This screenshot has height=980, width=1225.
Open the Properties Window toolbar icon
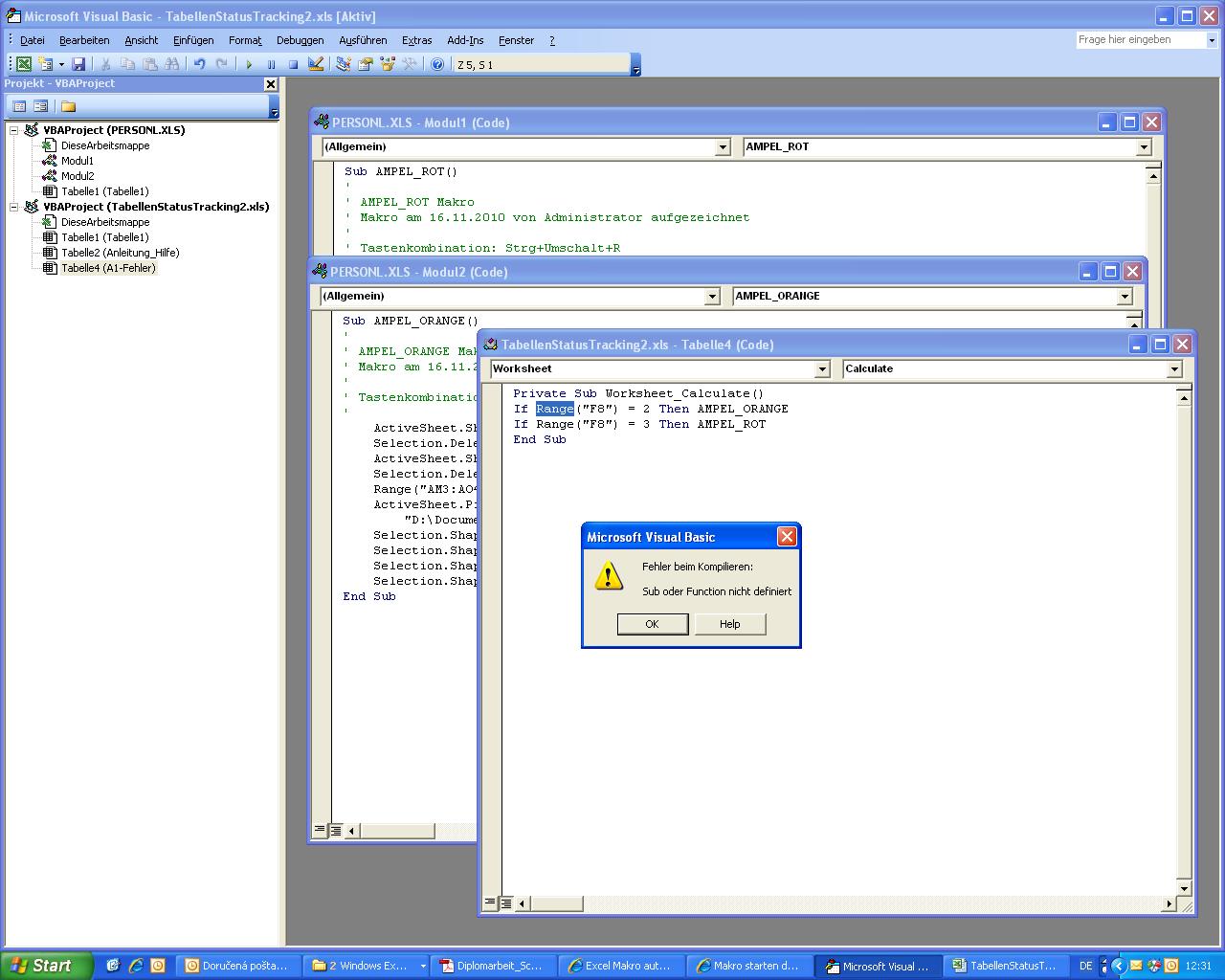tap(365, 64)
